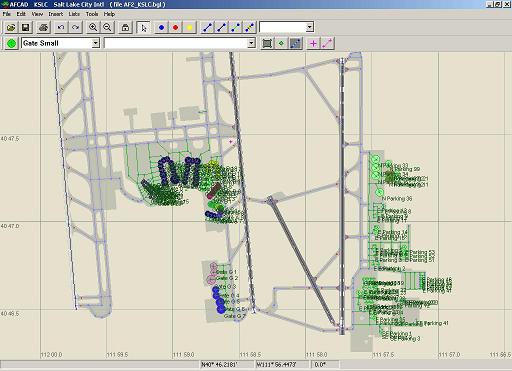Open the File menu

[x=7, y=14]
